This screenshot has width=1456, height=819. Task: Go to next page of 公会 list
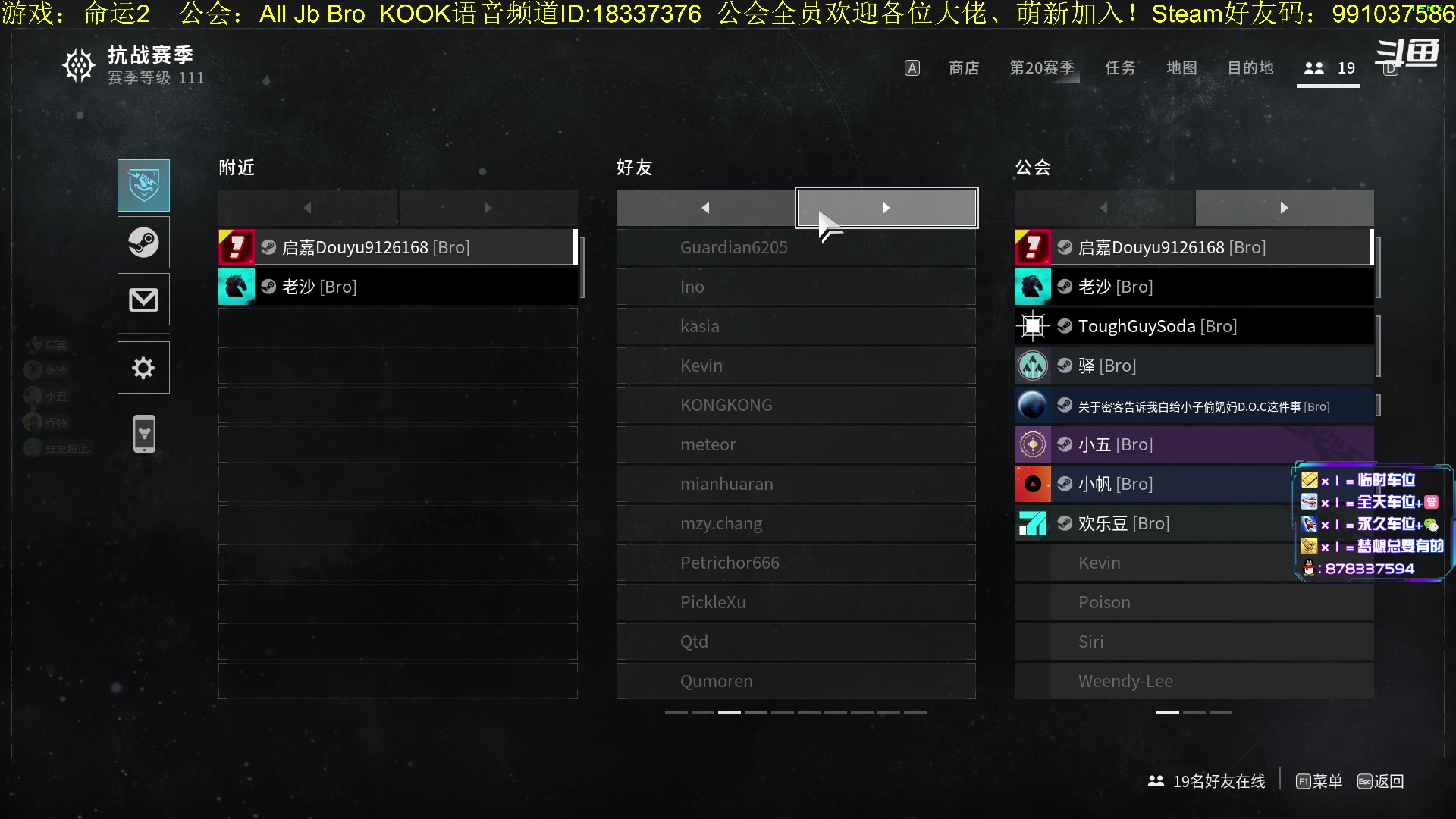click(x=1285, y=208)
